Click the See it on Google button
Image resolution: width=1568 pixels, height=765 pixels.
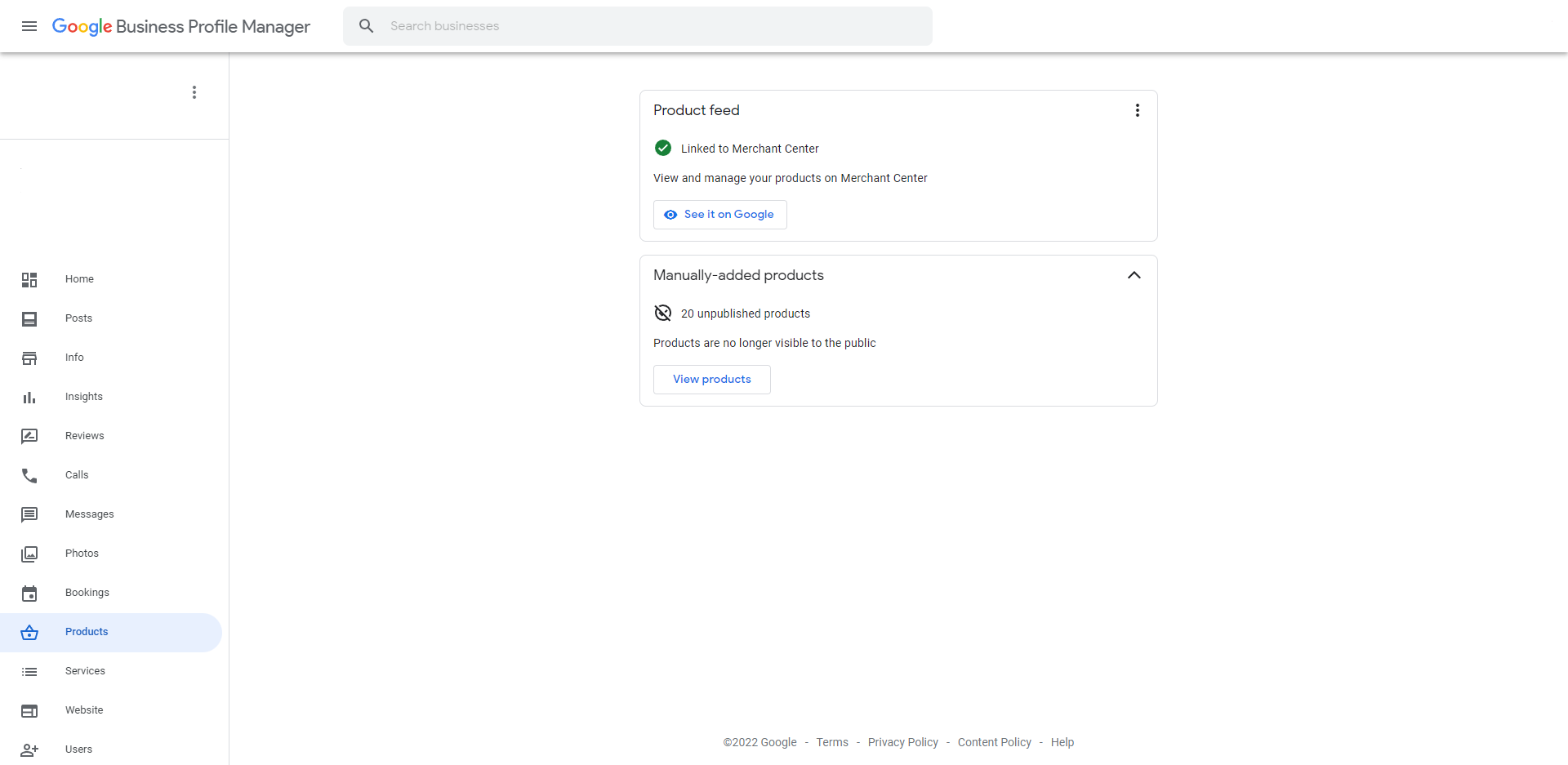click(719, 215)
